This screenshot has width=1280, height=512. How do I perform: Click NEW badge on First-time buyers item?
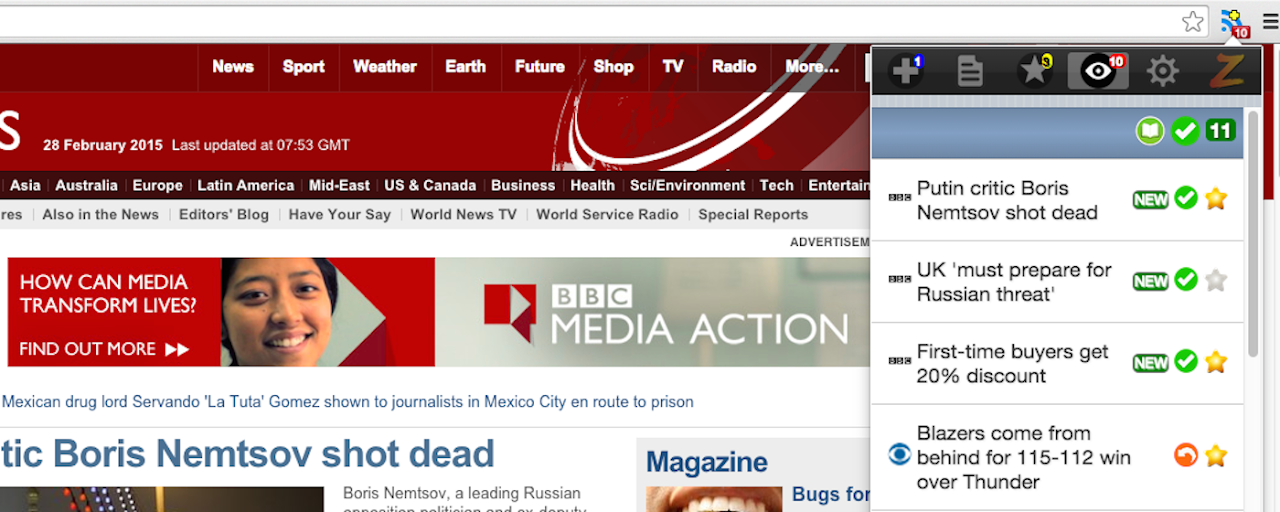1150,363
